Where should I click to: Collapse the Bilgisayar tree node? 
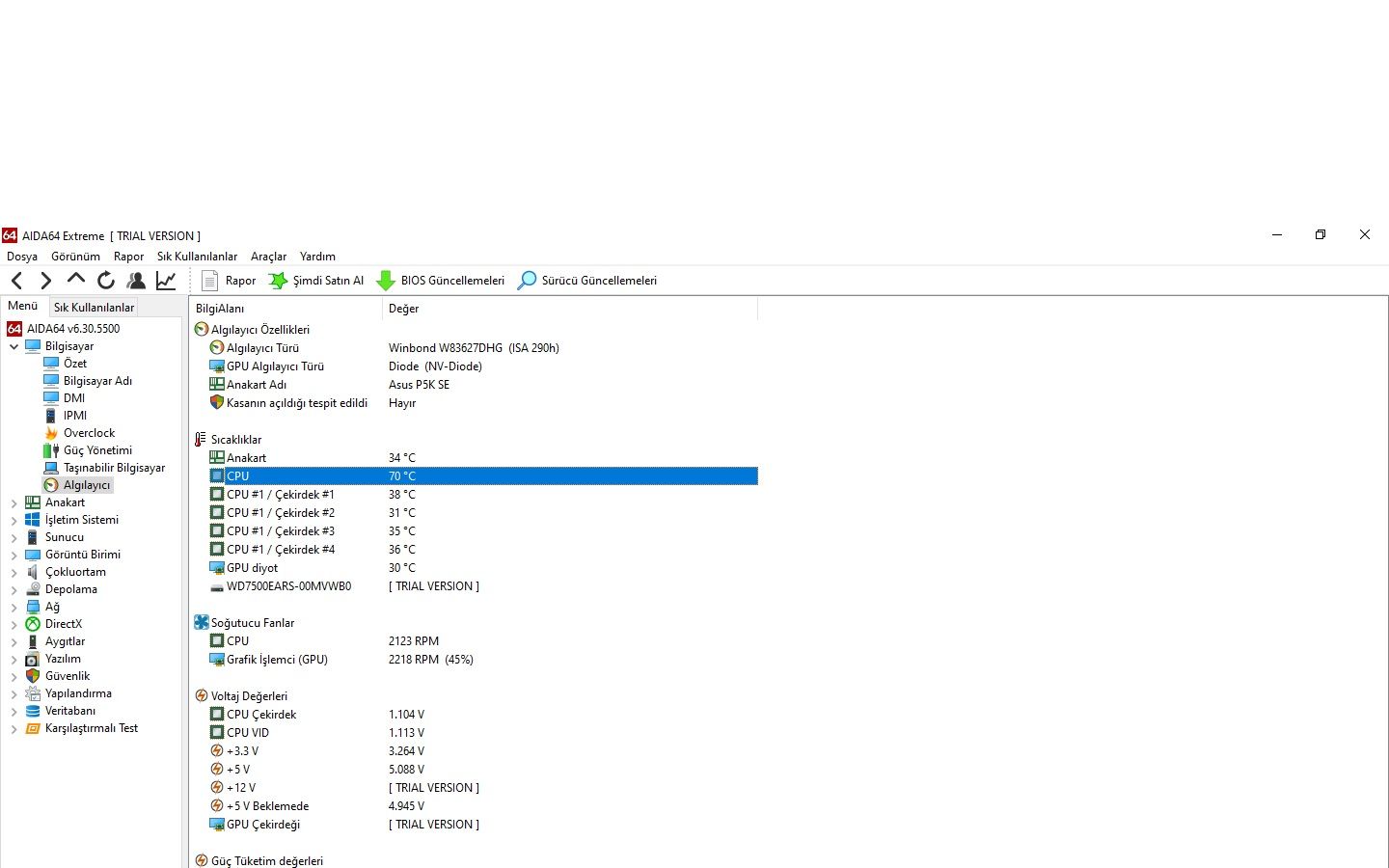click(14, 346)
